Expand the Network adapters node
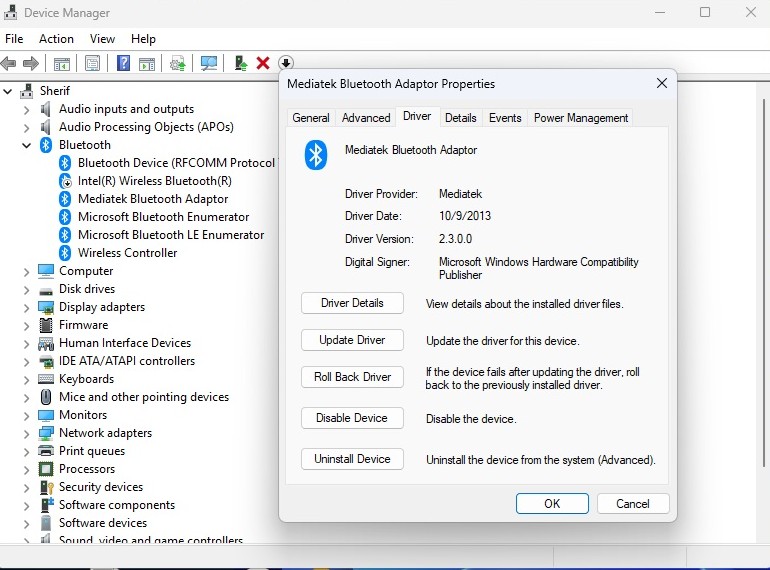The width and height of the screenshot is (770, 570). coord(27,433)
